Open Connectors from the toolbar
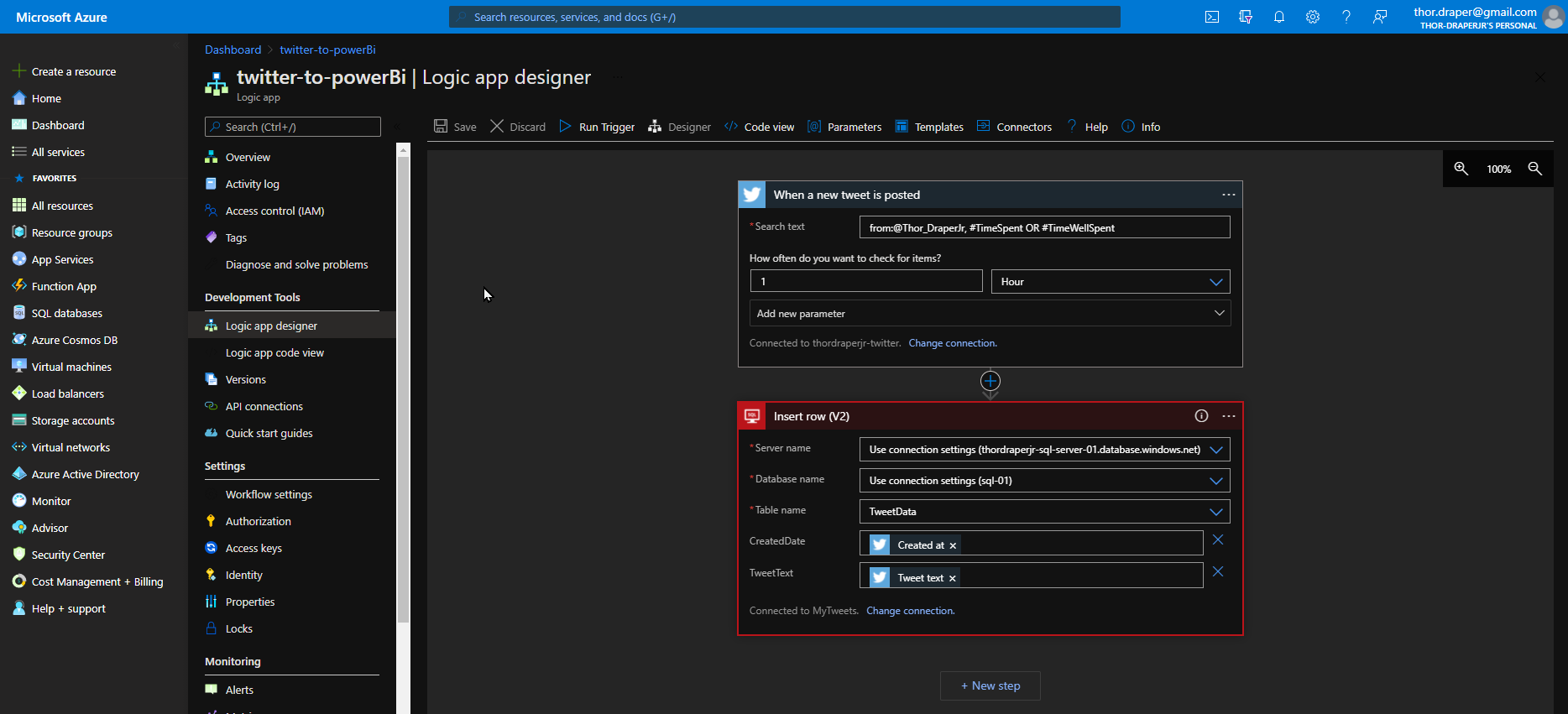 point(1014,127)
